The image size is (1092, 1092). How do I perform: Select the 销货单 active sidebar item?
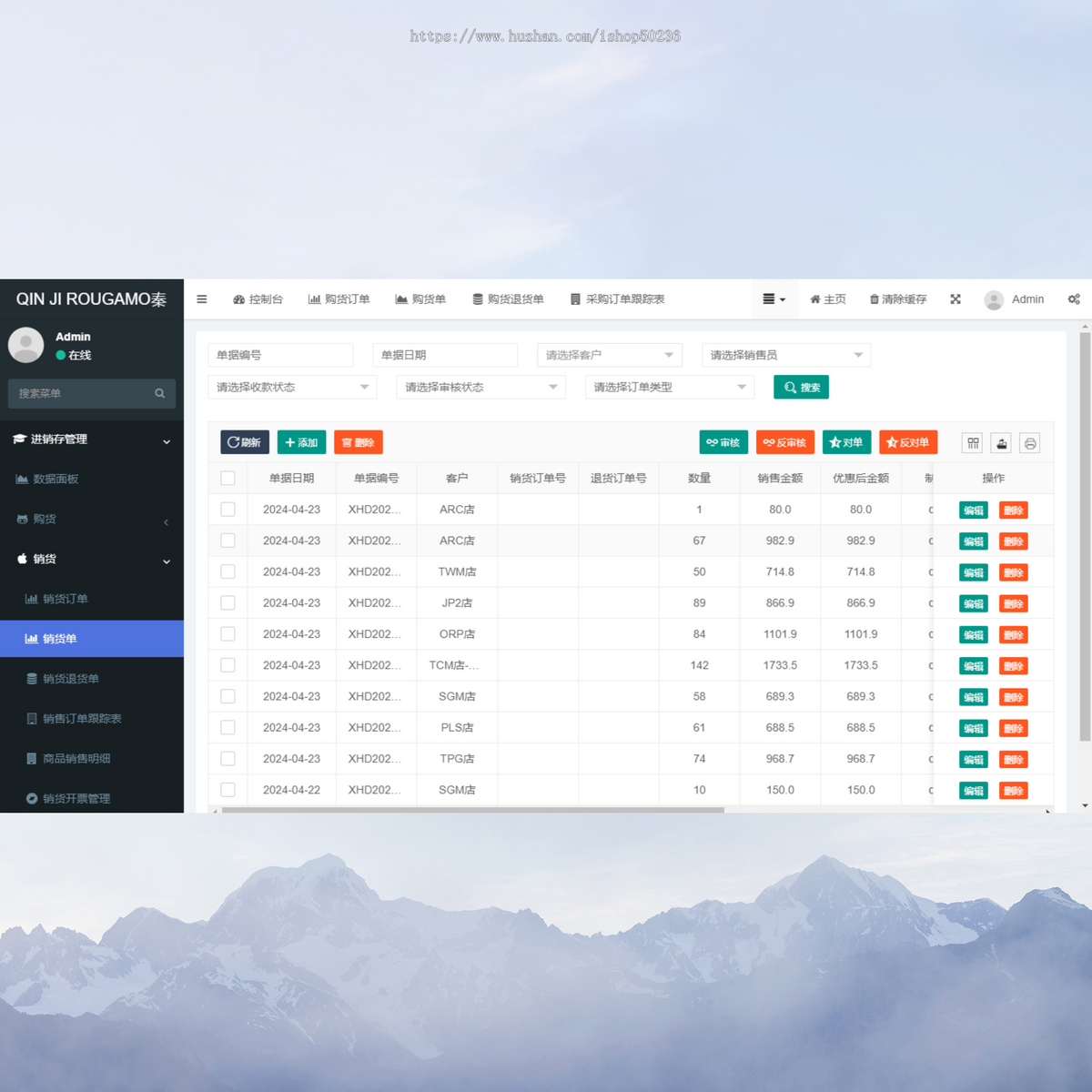[92, 639]
